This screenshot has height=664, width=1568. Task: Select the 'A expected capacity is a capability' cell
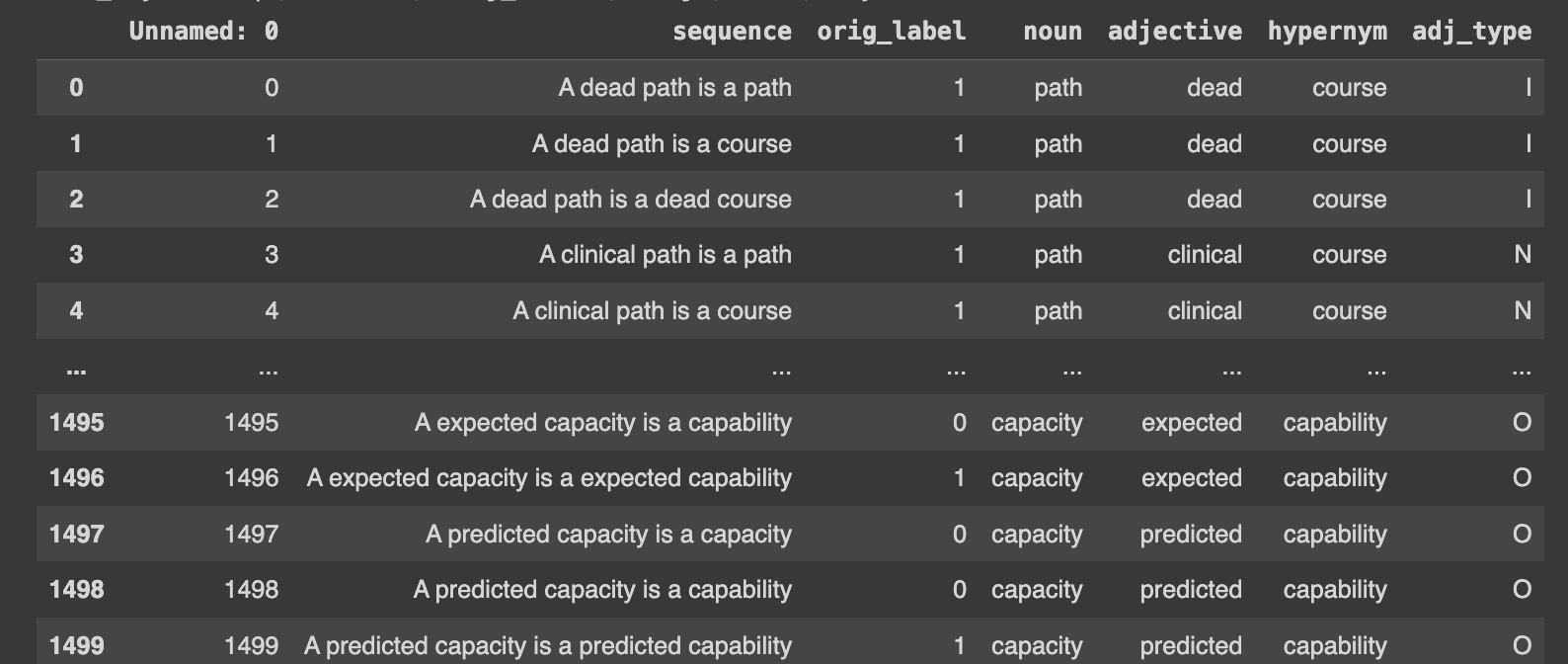(602, 423)
